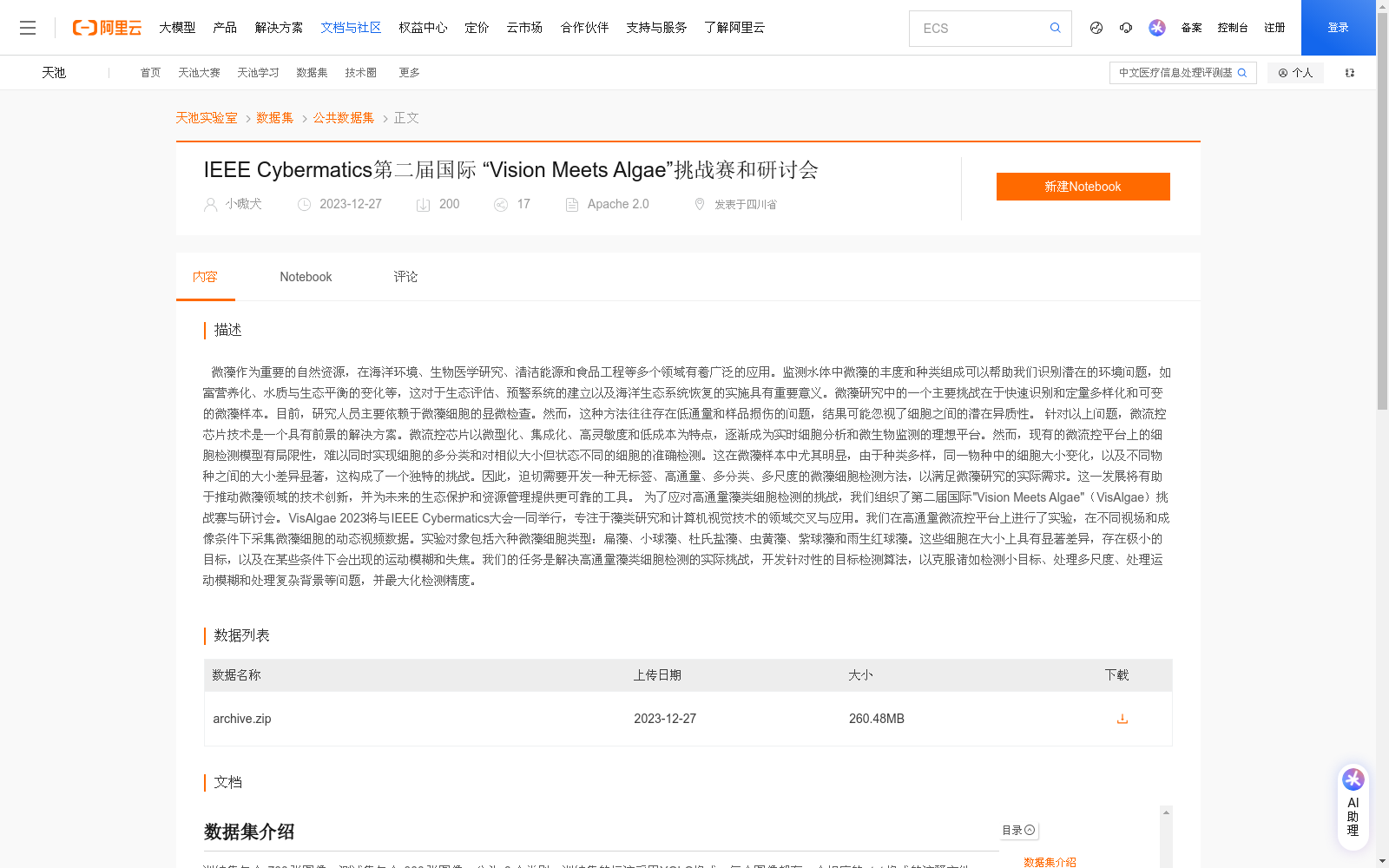Go to 天池实验室 breadcrumb

pyautogui.click(x=207, y=118)
